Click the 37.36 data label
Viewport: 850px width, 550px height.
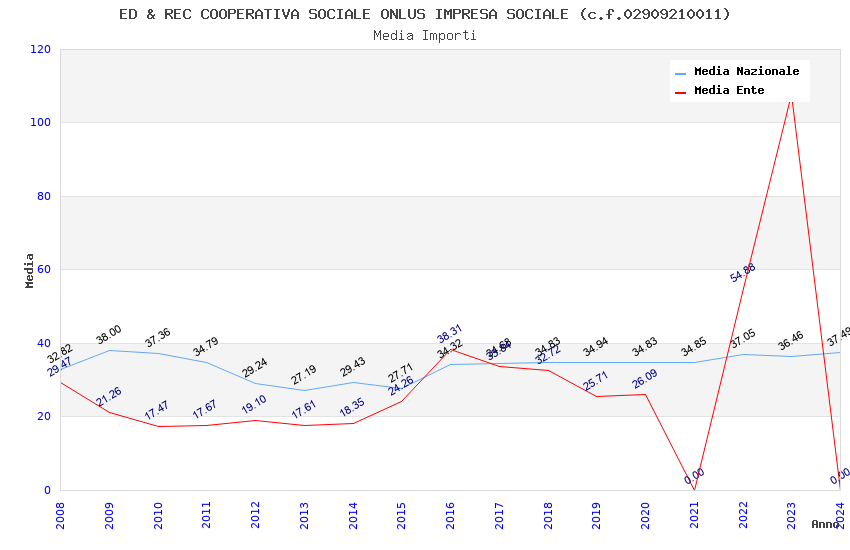pos(158,337)
